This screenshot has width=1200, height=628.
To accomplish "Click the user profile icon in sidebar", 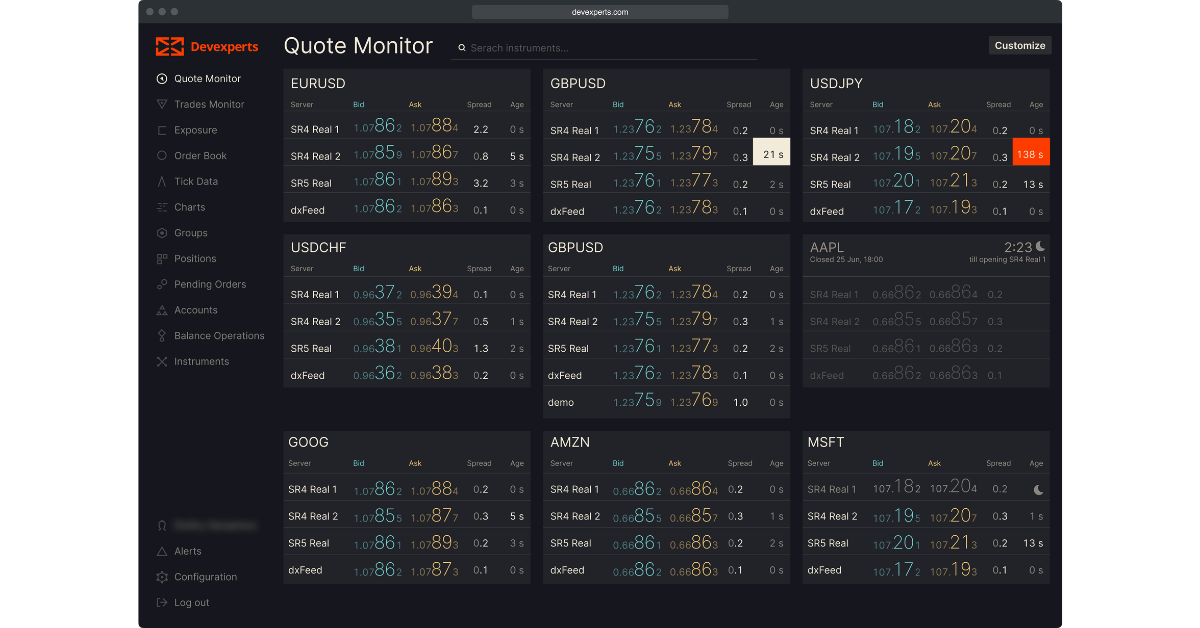I will coord(162,525).
